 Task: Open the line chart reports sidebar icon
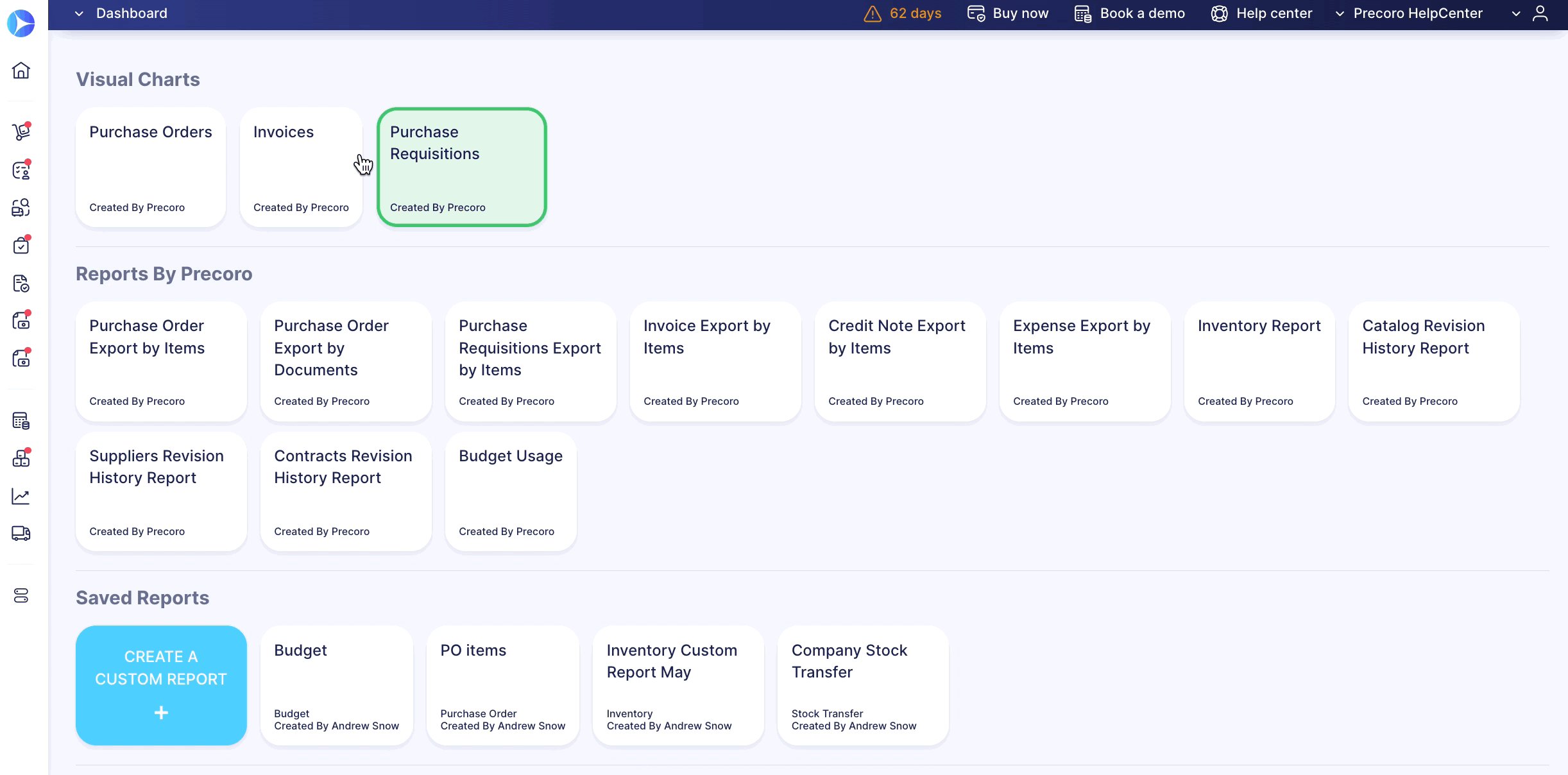21,496
